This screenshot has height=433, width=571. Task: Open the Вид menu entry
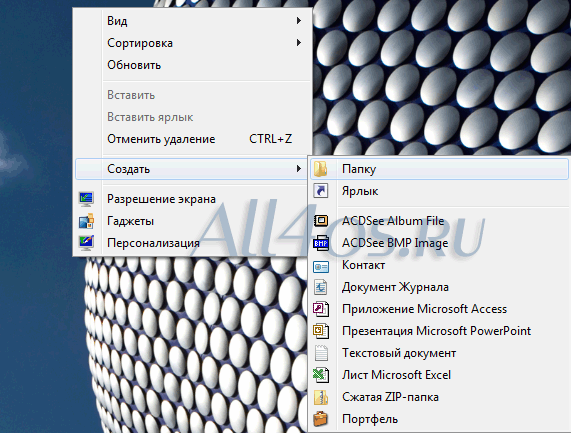[192, 21]
